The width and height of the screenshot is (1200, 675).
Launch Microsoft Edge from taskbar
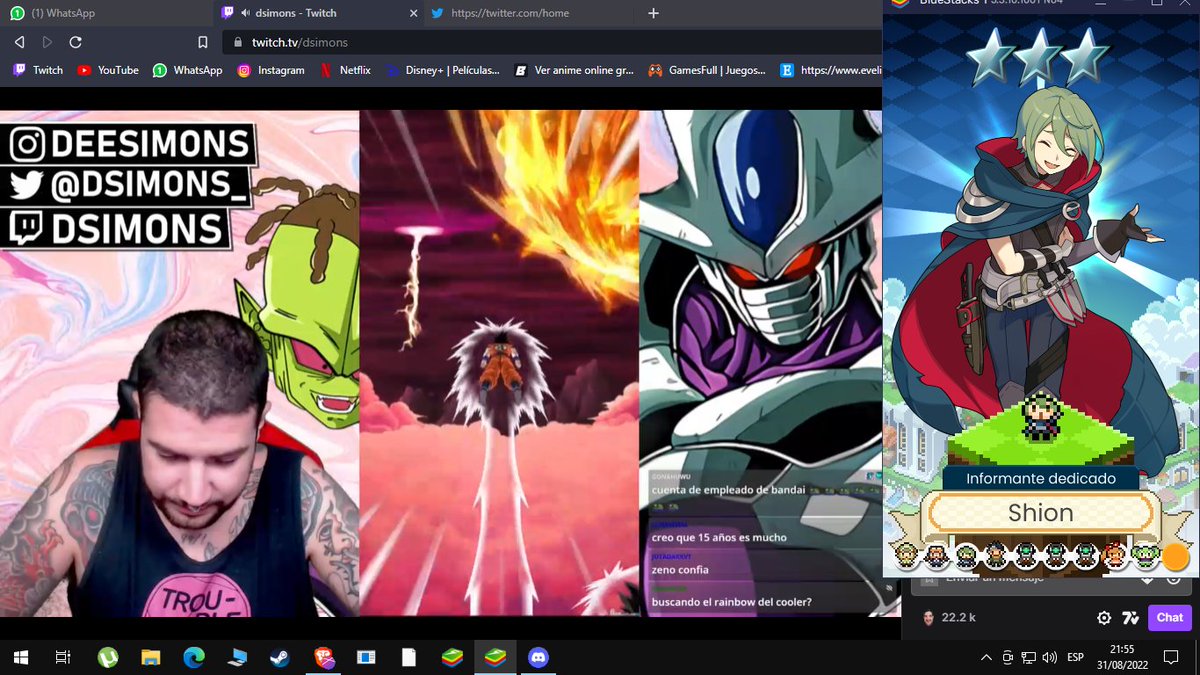pyautogui.click(x=194, y=657)
